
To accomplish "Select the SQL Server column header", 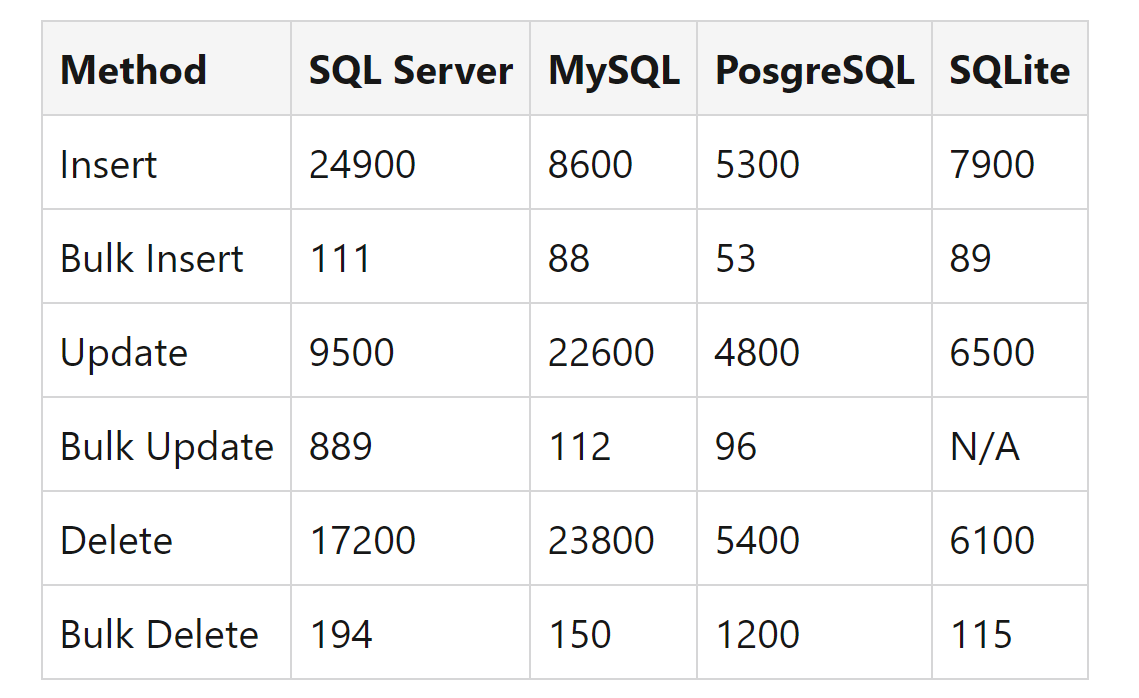I will (x=410, y=70).
